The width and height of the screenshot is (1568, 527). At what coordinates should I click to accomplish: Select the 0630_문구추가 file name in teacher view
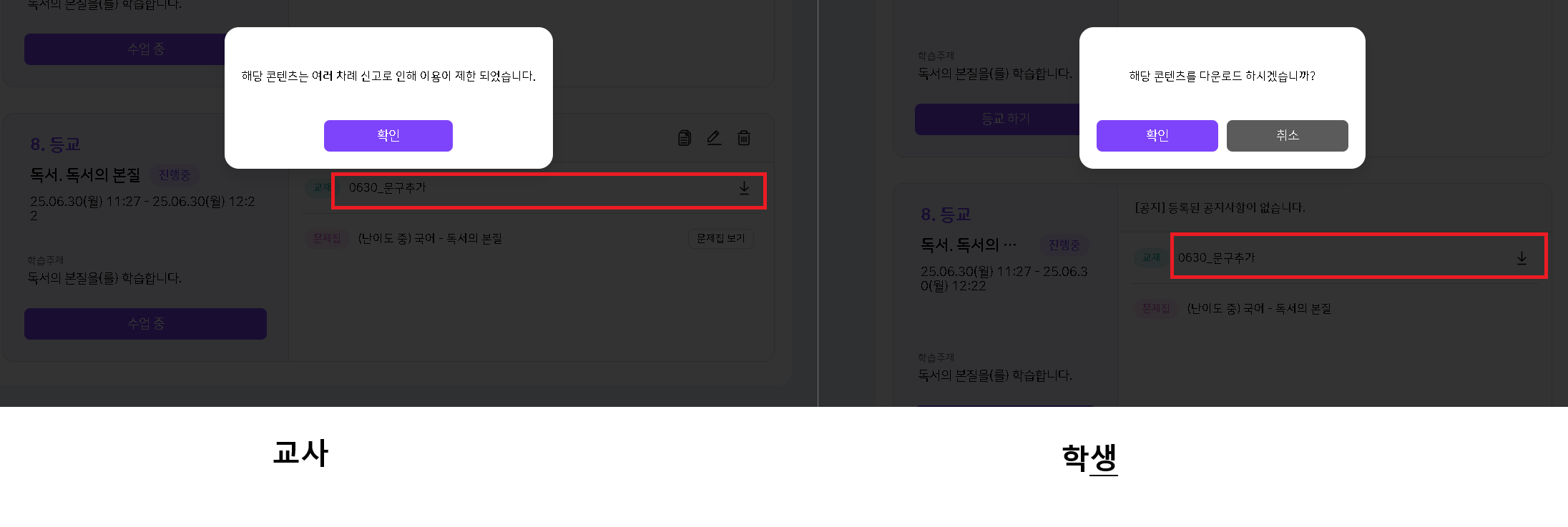click(x=387, y=188)
